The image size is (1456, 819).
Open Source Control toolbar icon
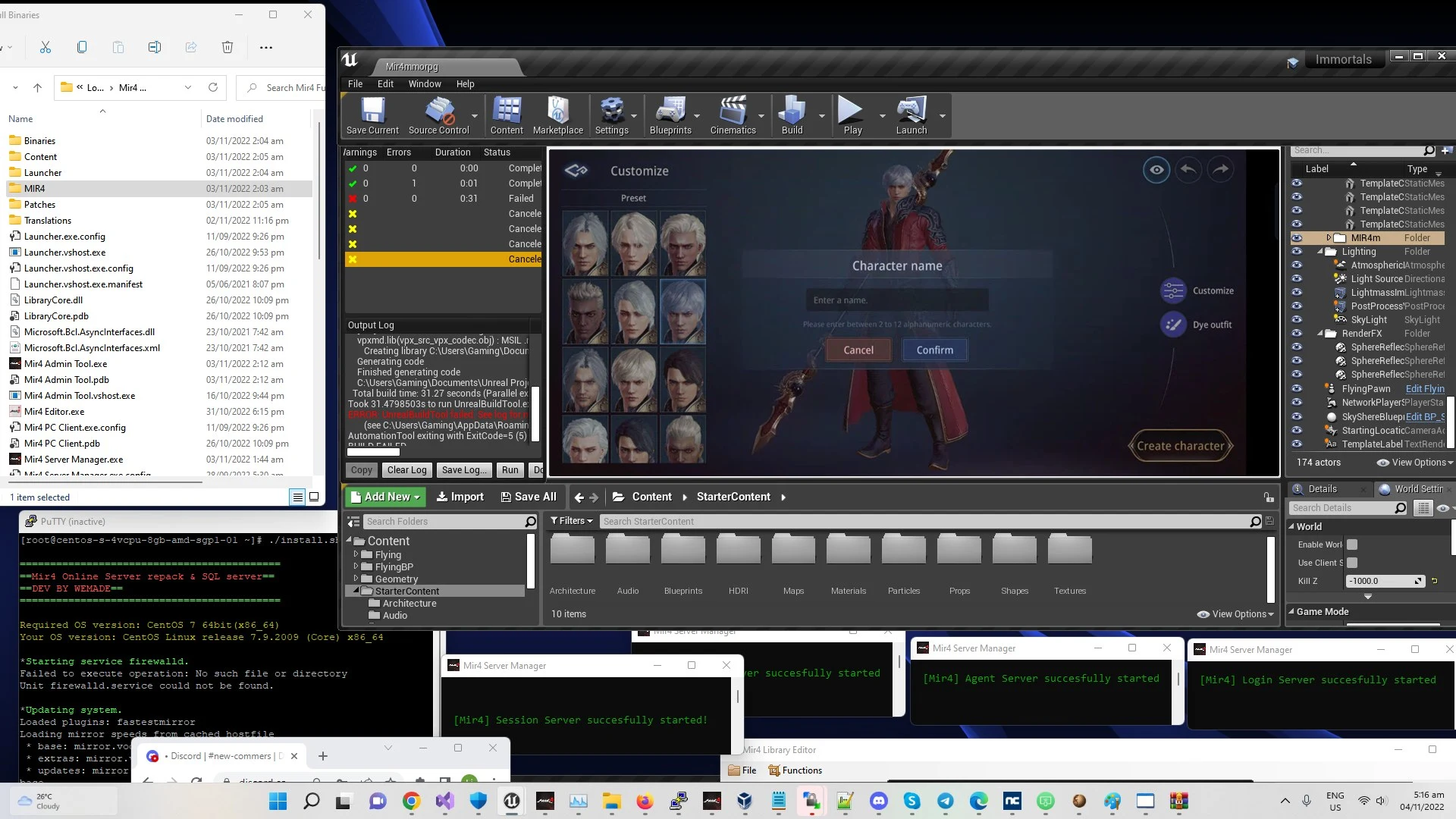click(438, 115)
